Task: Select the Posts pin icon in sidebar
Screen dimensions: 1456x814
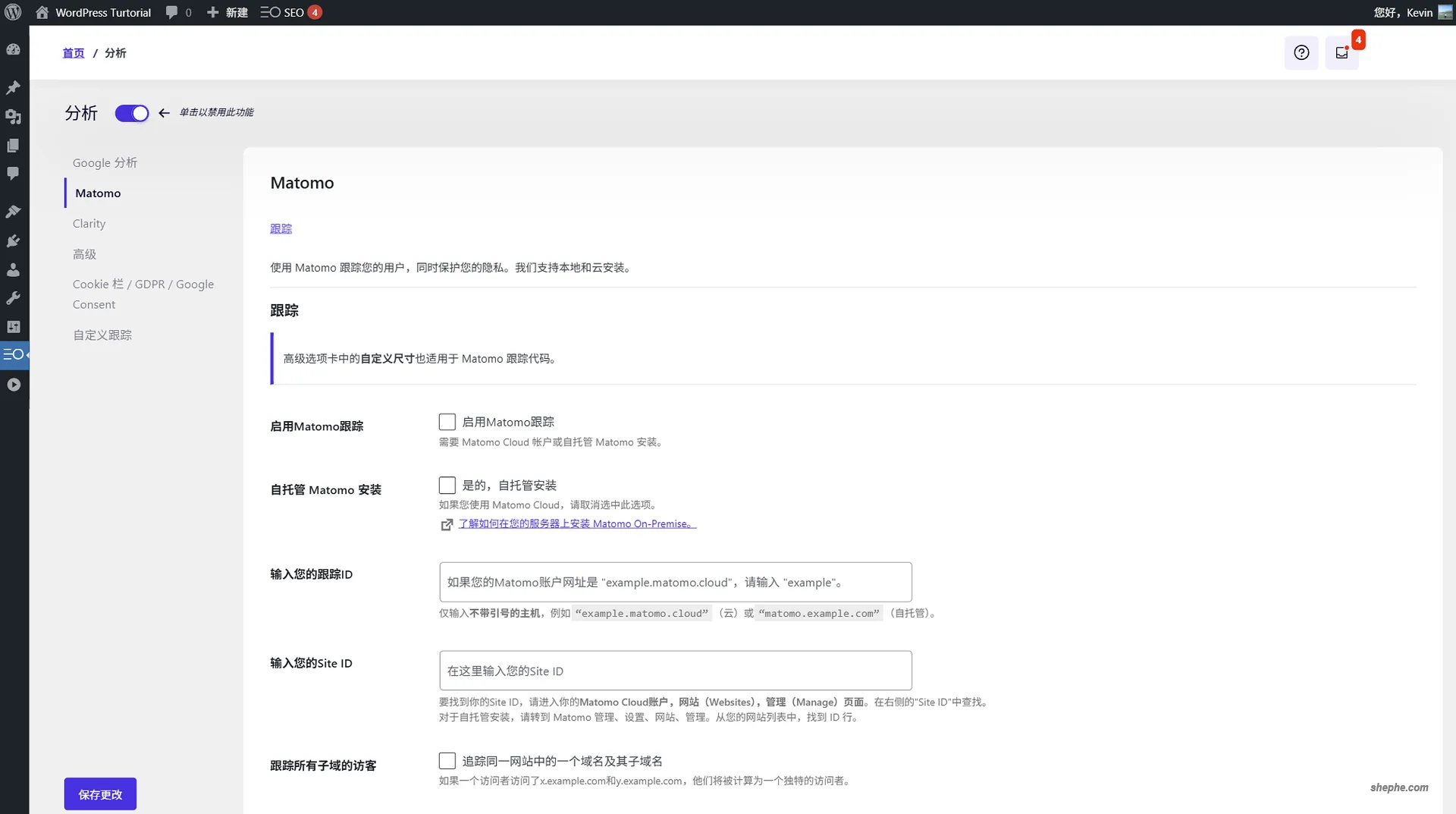Action: [14, 87]
